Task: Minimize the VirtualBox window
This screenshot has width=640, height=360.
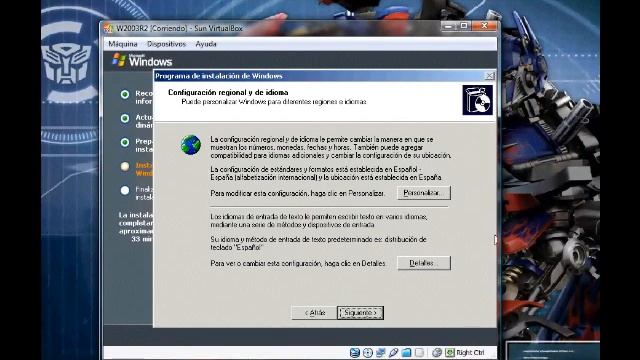Action: click(449, 26)
